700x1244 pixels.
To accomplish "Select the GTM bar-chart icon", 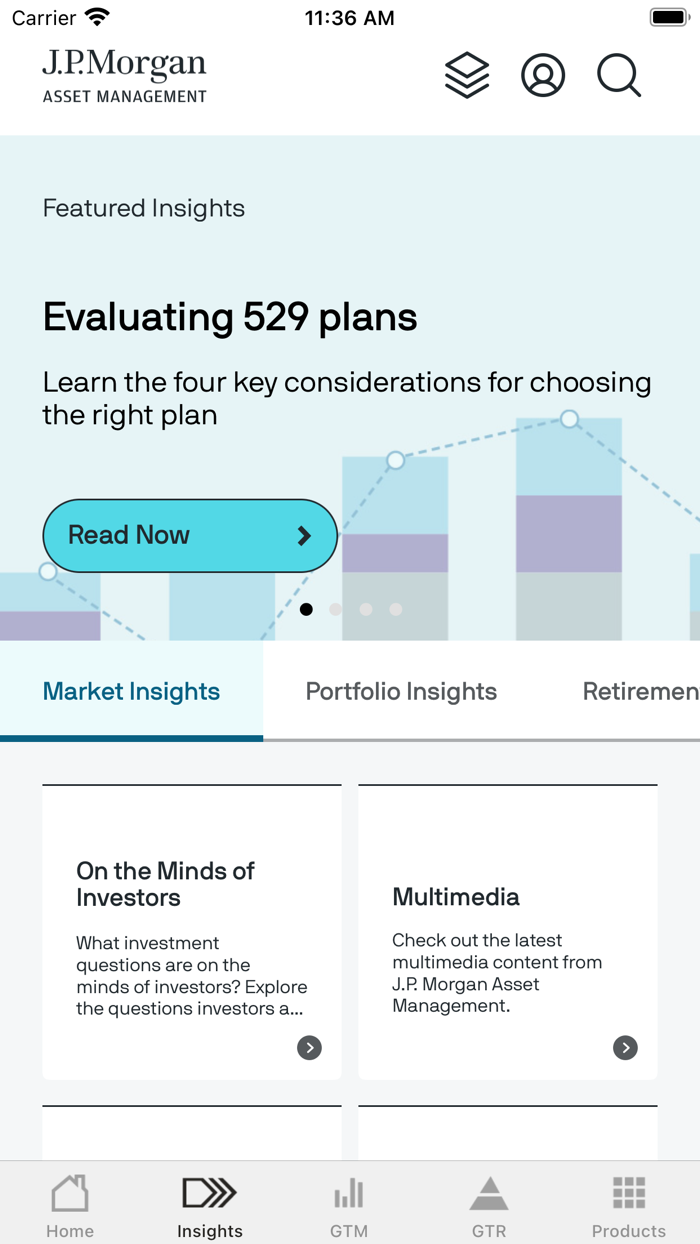I will click(349, 1202).
